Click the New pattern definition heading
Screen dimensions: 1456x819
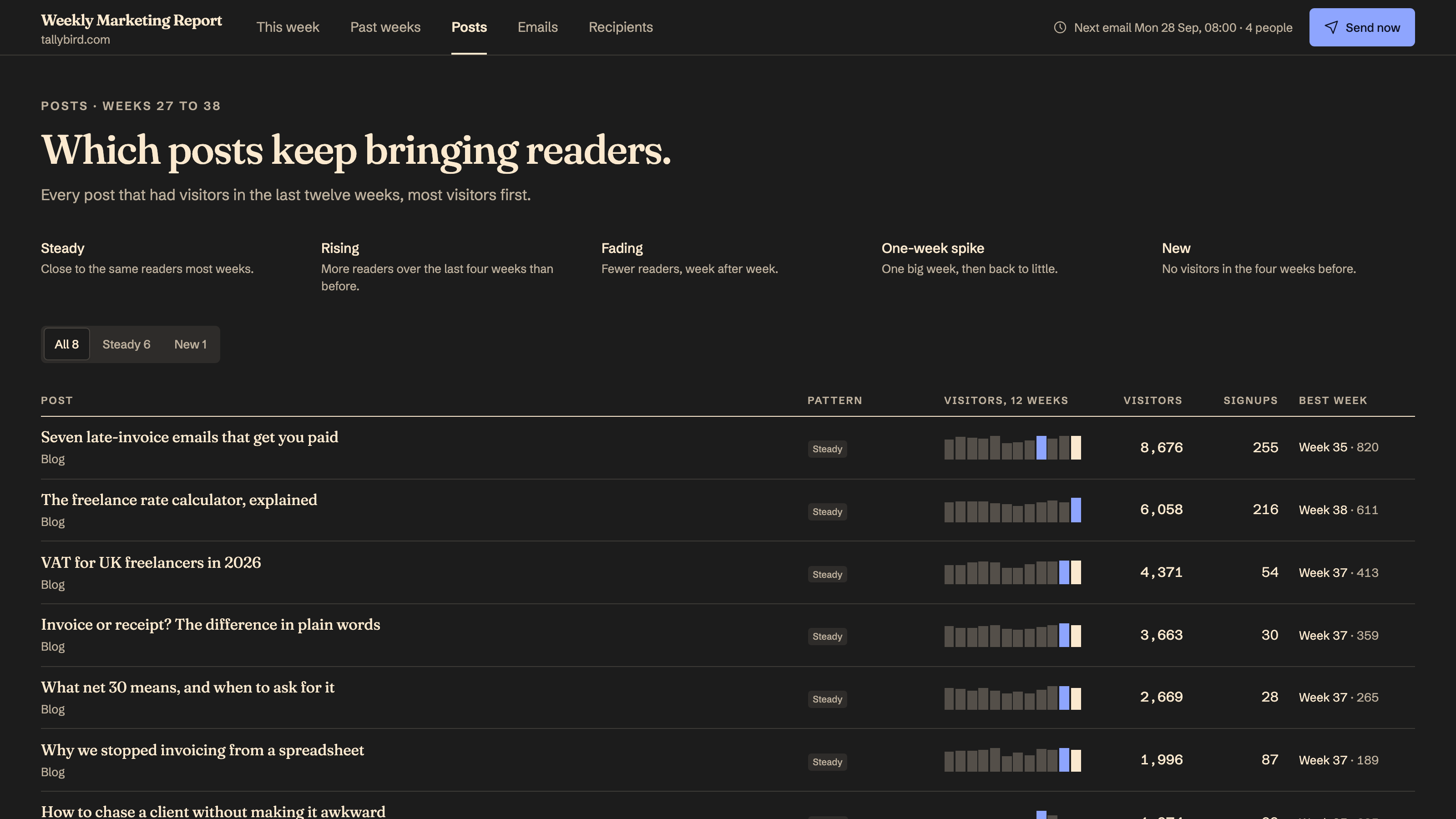point(1176,248)
